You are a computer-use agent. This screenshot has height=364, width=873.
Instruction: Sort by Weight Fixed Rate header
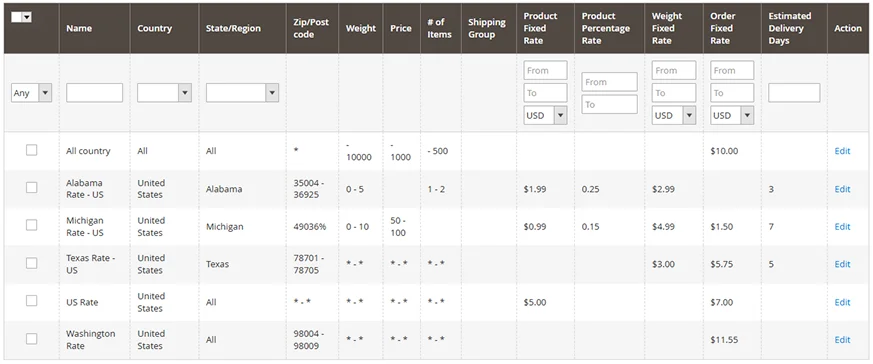(x=667, y=28)
